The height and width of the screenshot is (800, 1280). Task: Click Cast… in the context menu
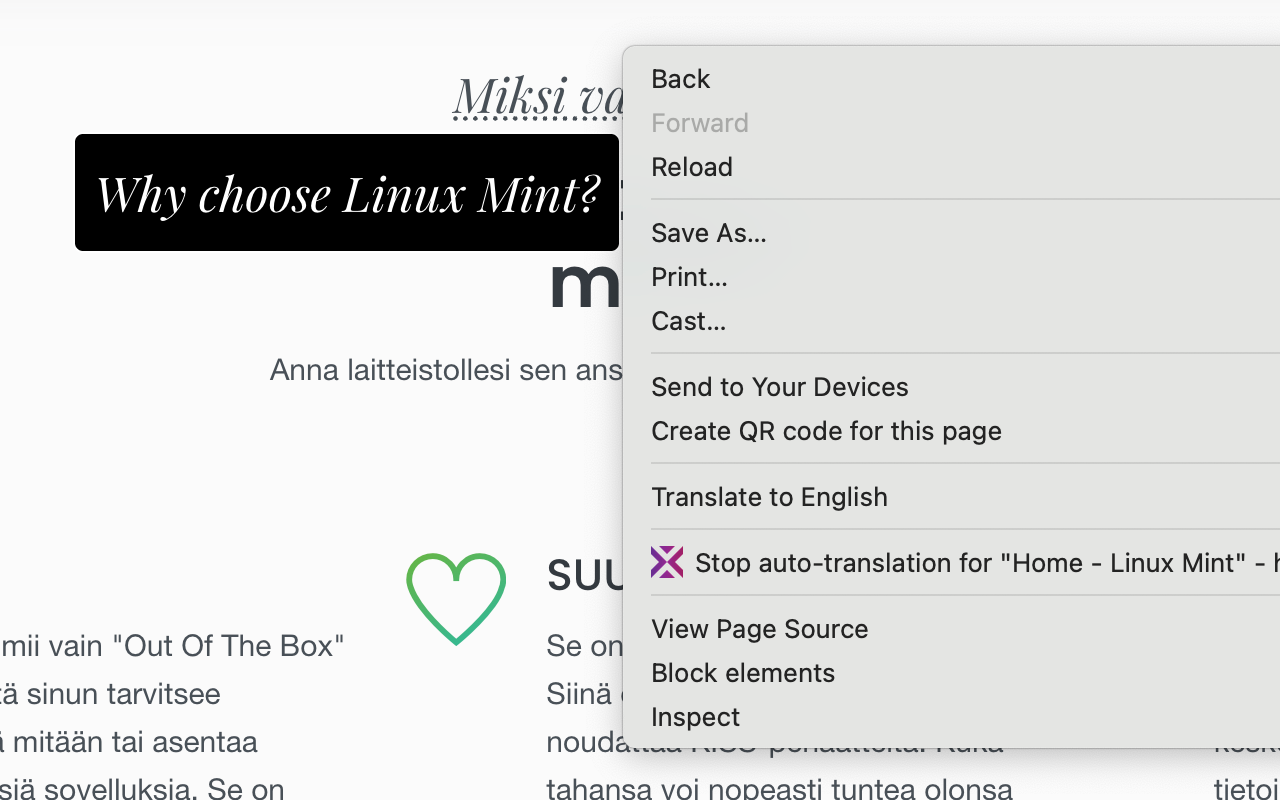coord(688,321)
